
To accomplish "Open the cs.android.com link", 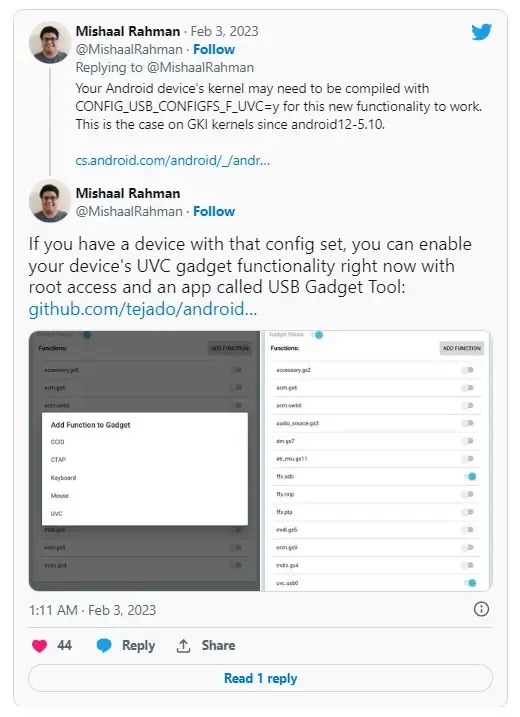I will click(x=172, y=161).
